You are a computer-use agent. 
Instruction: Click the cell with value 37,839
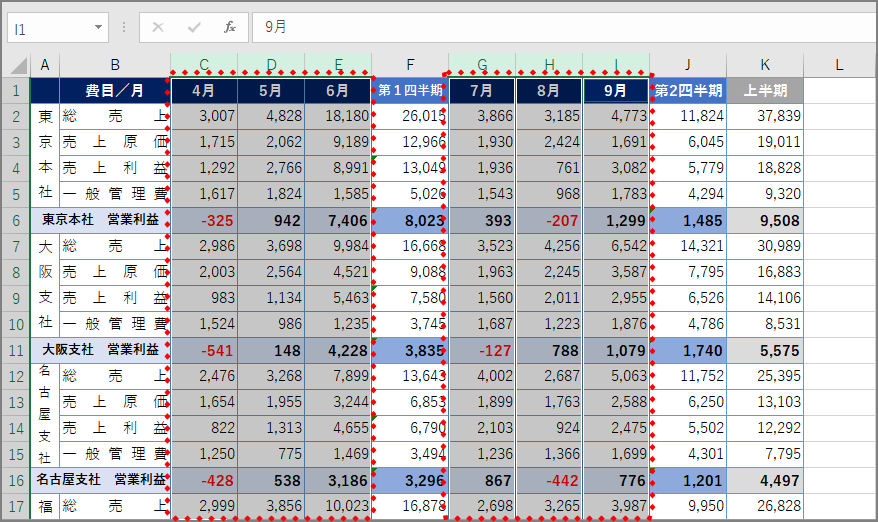click(765, 116)
